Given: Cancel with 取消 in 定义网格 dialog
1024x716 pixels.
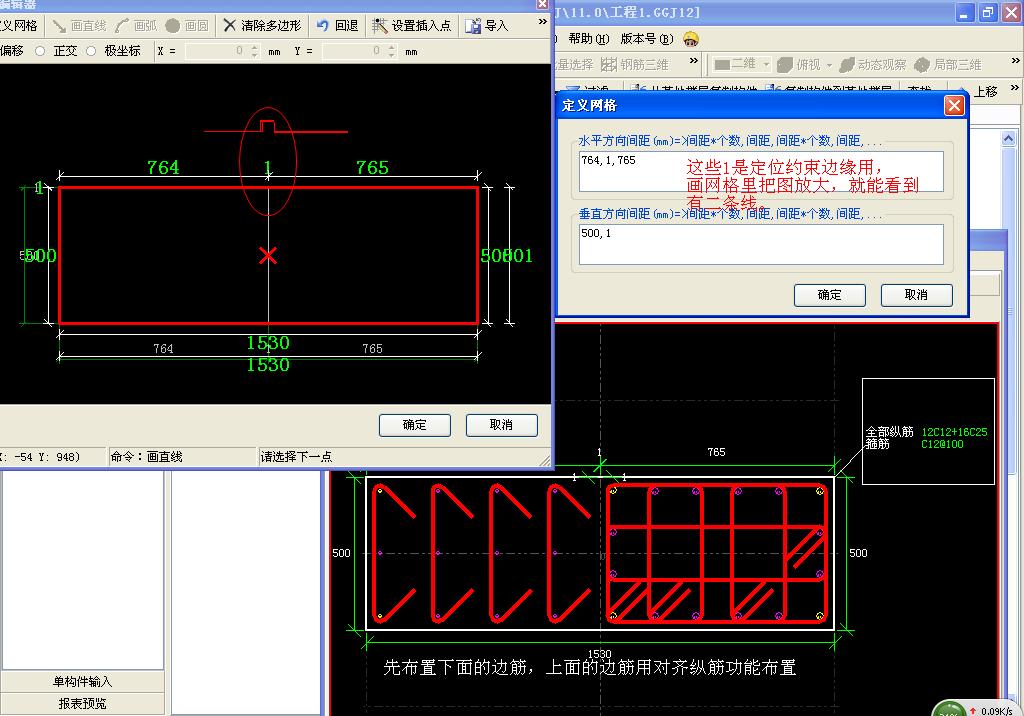Looking at the screenshot, I should click(916, 295).
